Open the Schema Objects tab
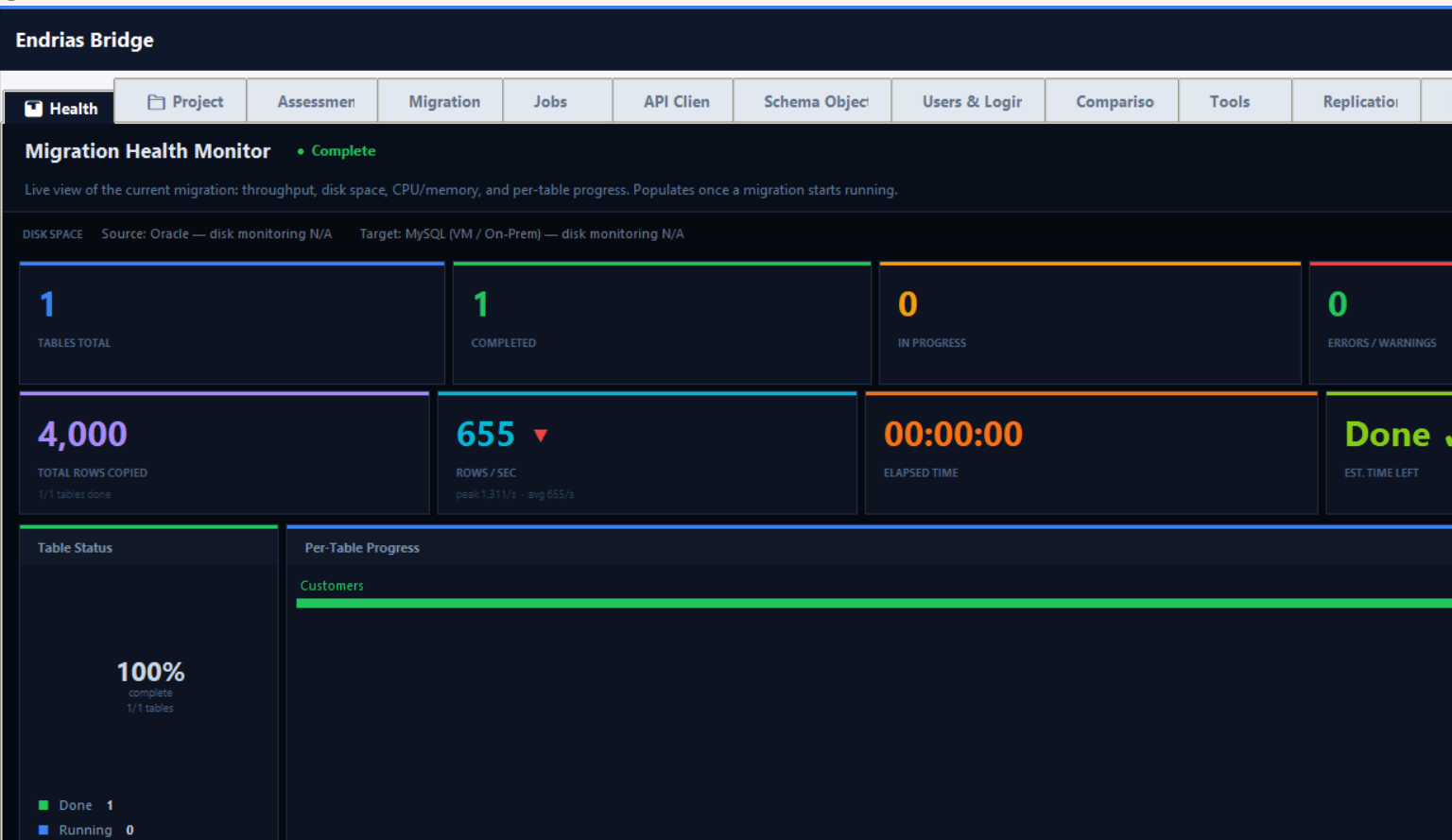 [812, 101]
